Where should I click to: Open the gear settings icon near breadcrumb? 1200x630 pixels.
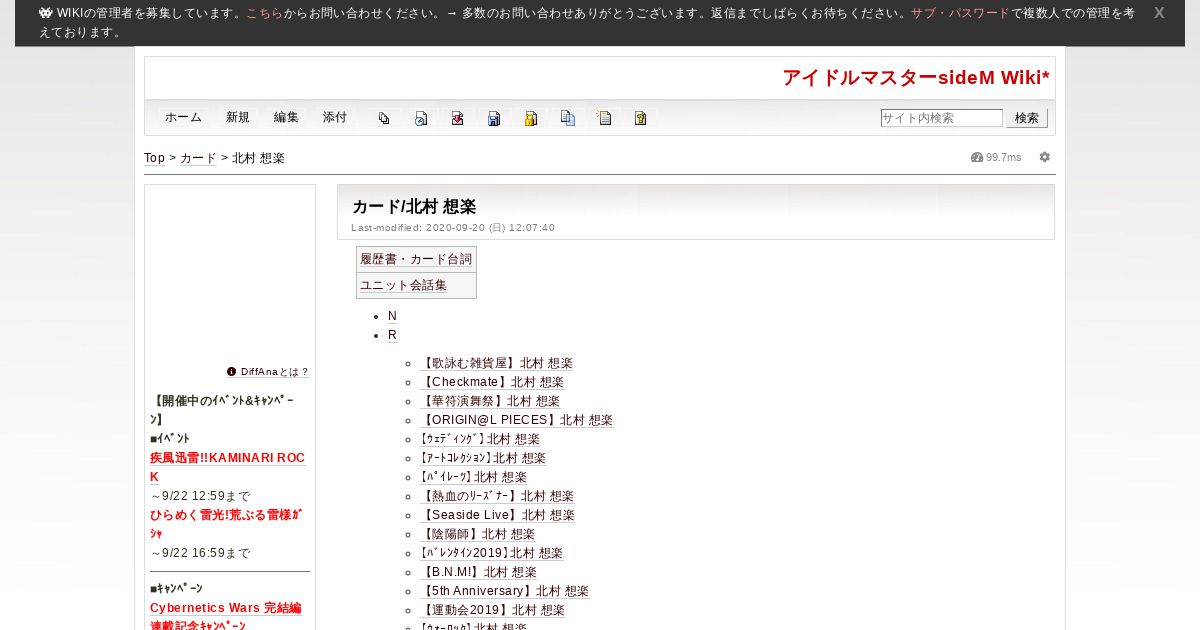coord(1045,157)
